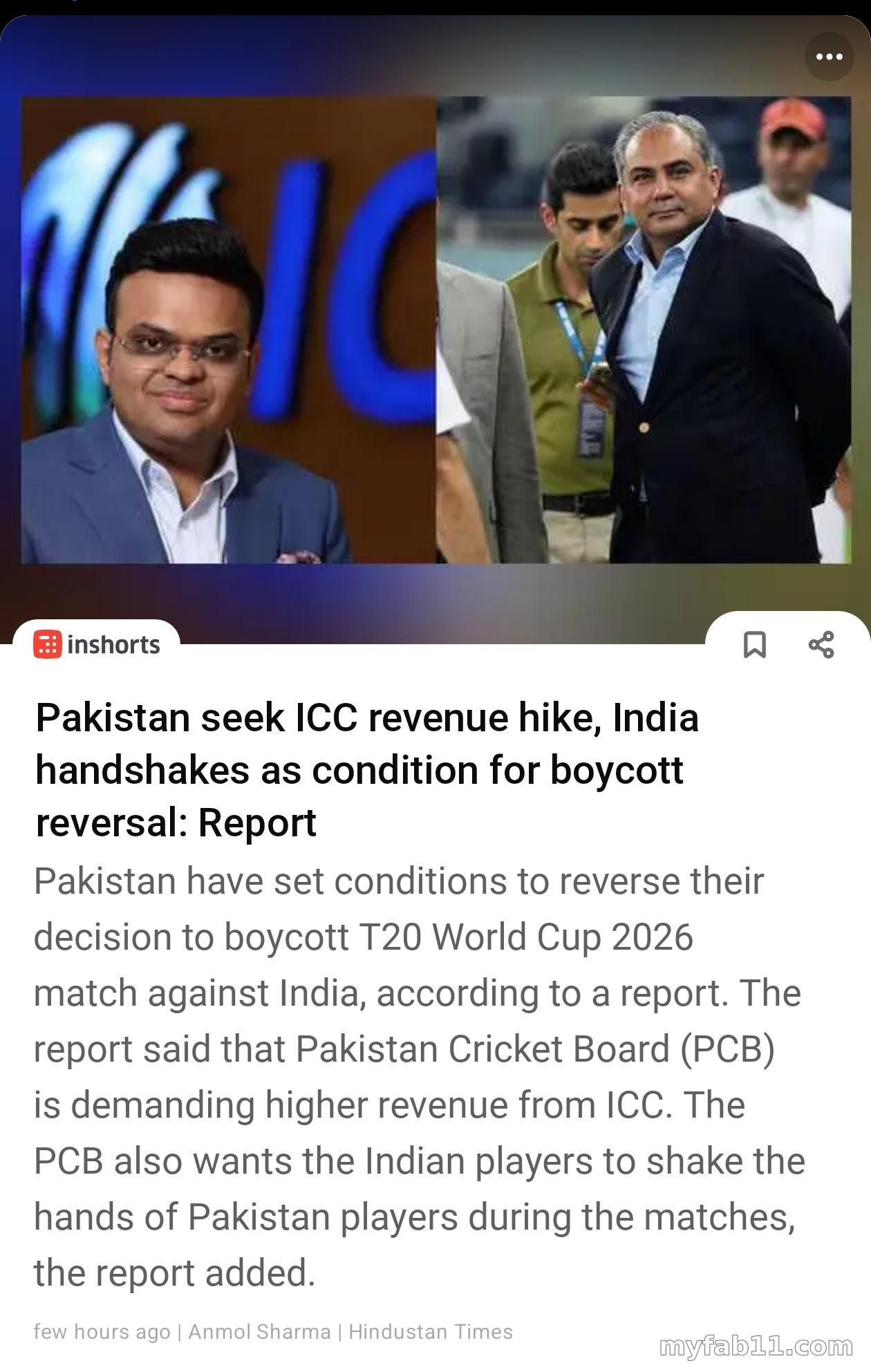Open the three-dots more options menu
The height and width of the screenshot is (1372, 871).
[829, 57]
